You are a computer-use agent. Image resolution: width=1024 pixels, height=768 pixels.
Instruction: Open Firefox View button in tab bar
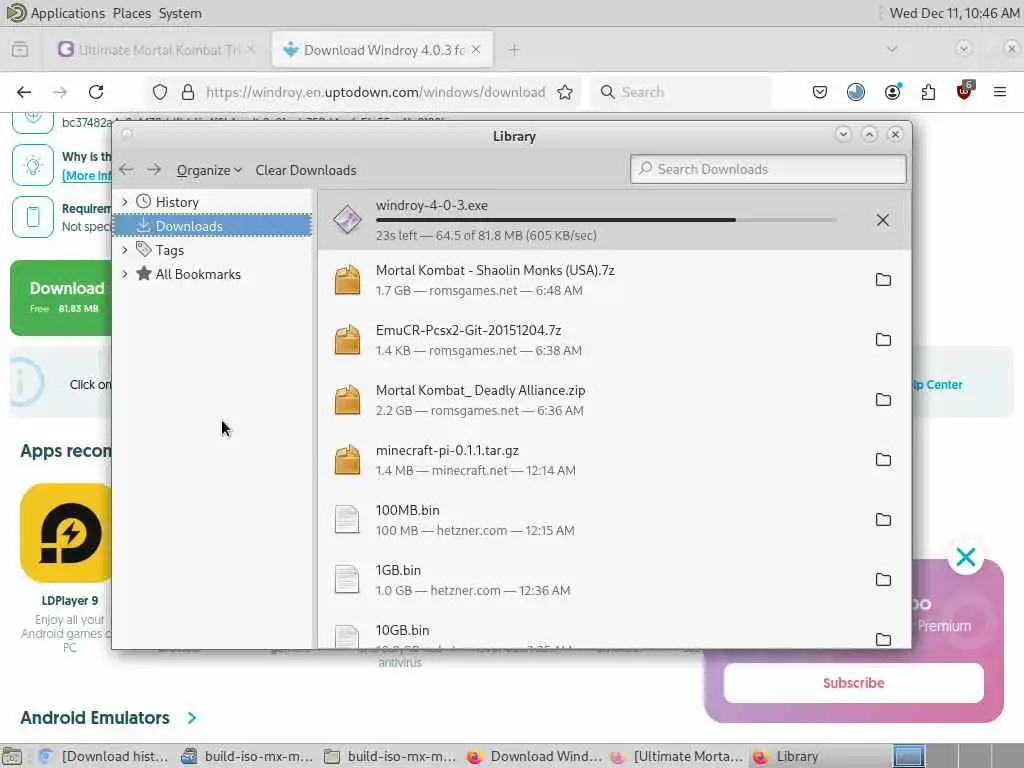pyautogui.click(x=20, y=50)
